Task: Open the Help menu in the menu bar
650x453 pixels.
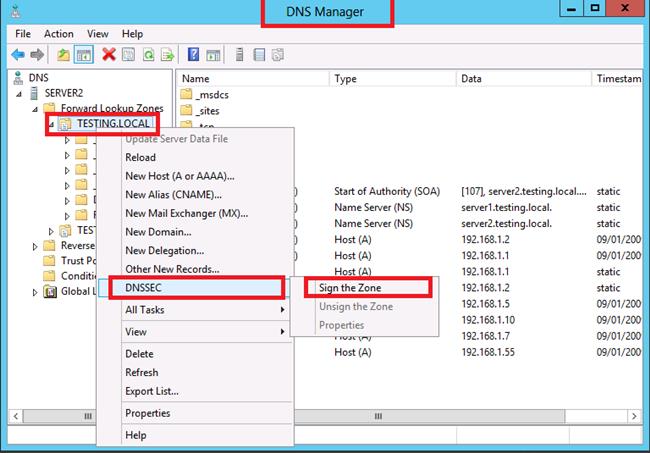Action: [132, 34]
